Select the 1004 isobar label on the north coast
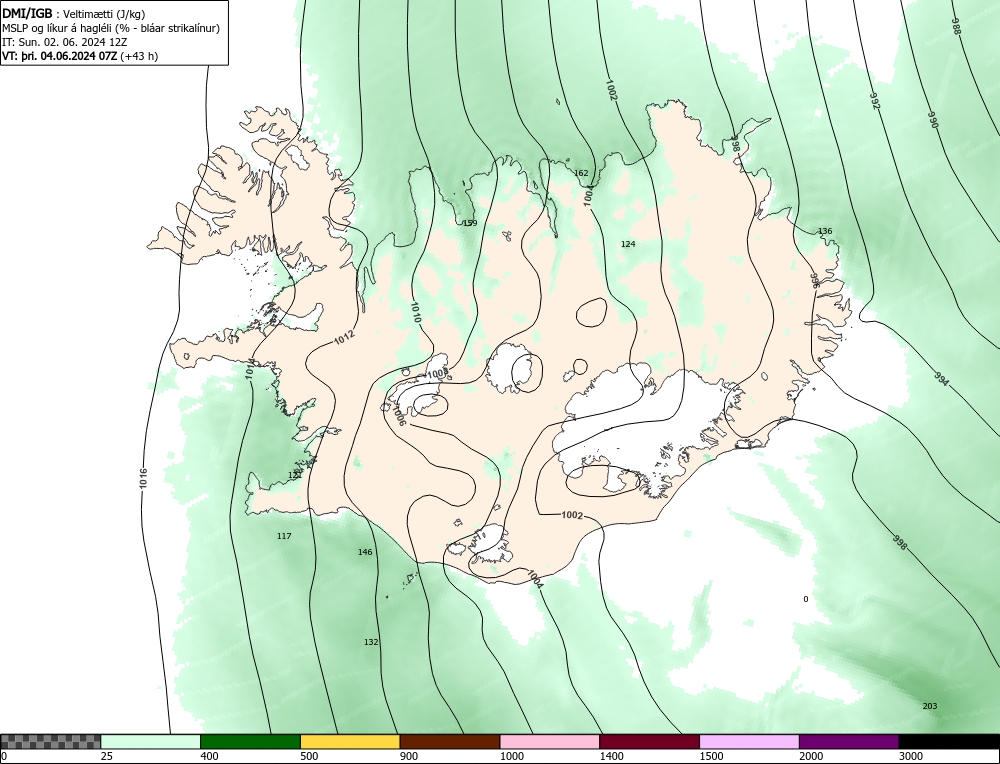 588,196
